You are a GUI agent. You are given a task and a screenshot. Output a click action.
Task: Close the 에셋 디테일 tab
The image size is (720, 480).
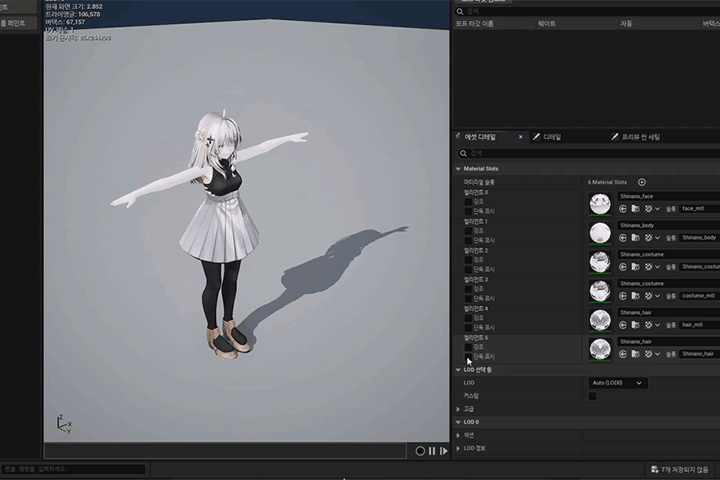click(x=520, y=137)
